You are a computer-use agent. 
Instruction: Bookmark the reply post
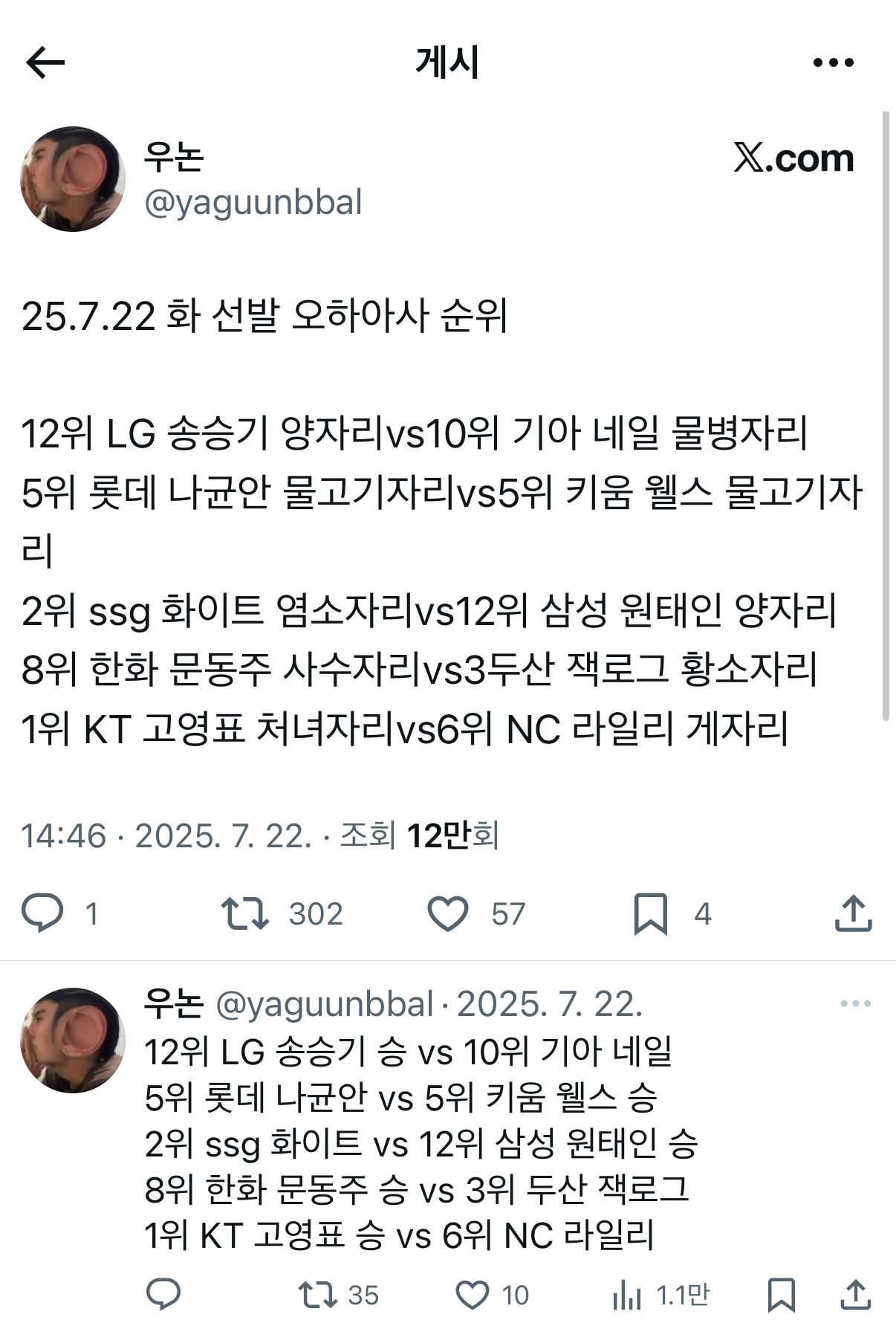781,1295
